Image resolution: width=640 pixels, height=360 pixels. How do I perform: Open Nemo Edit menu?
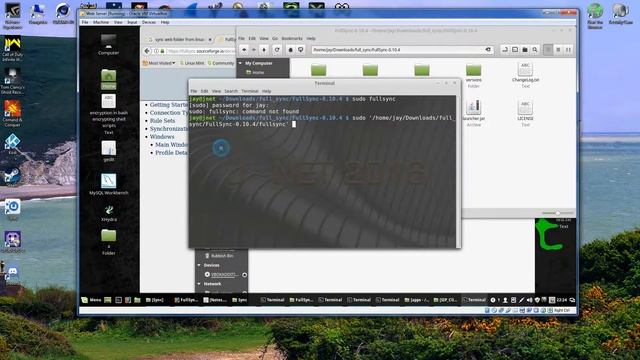252,38
